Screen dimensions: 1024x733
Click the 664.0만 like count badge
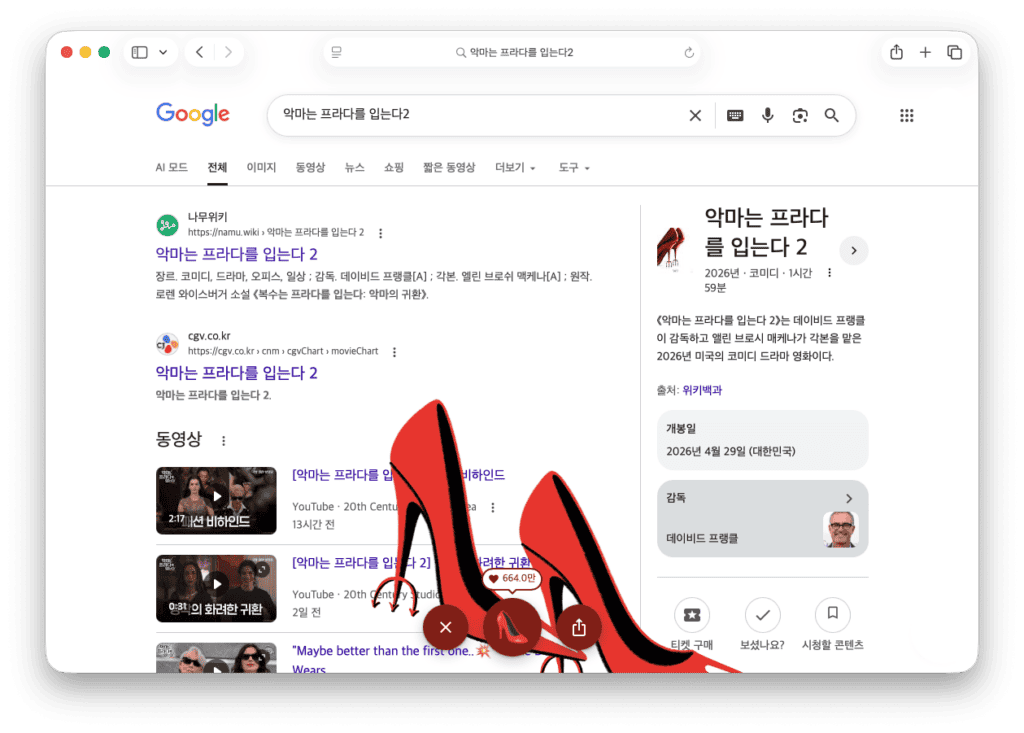(513, 578)
